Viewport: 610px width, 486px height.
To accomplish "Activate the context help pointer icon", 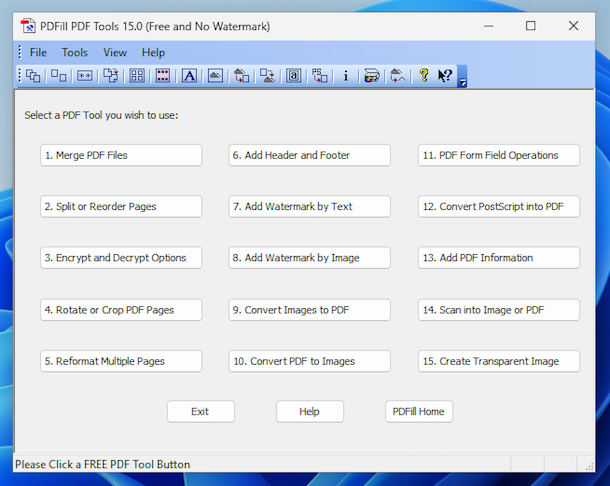I will tap(445, 75).
